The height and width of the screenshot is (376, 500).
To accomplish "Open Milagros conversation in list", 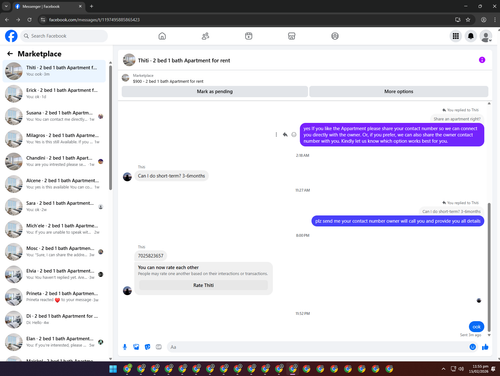I will (x=54, y=138).
